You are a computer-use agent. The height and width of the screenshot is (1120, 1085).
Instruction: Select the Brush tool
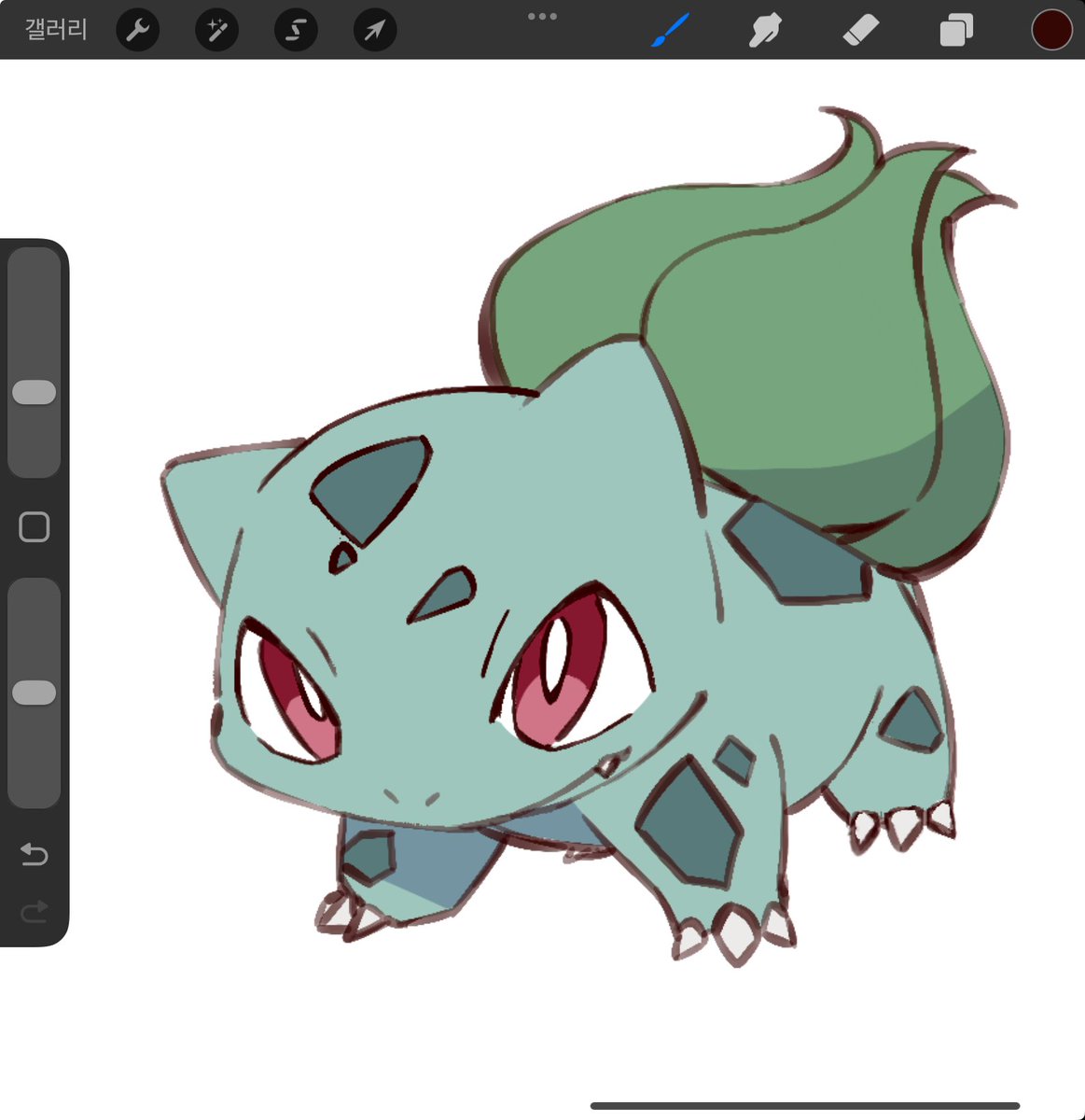click(670, 30)
